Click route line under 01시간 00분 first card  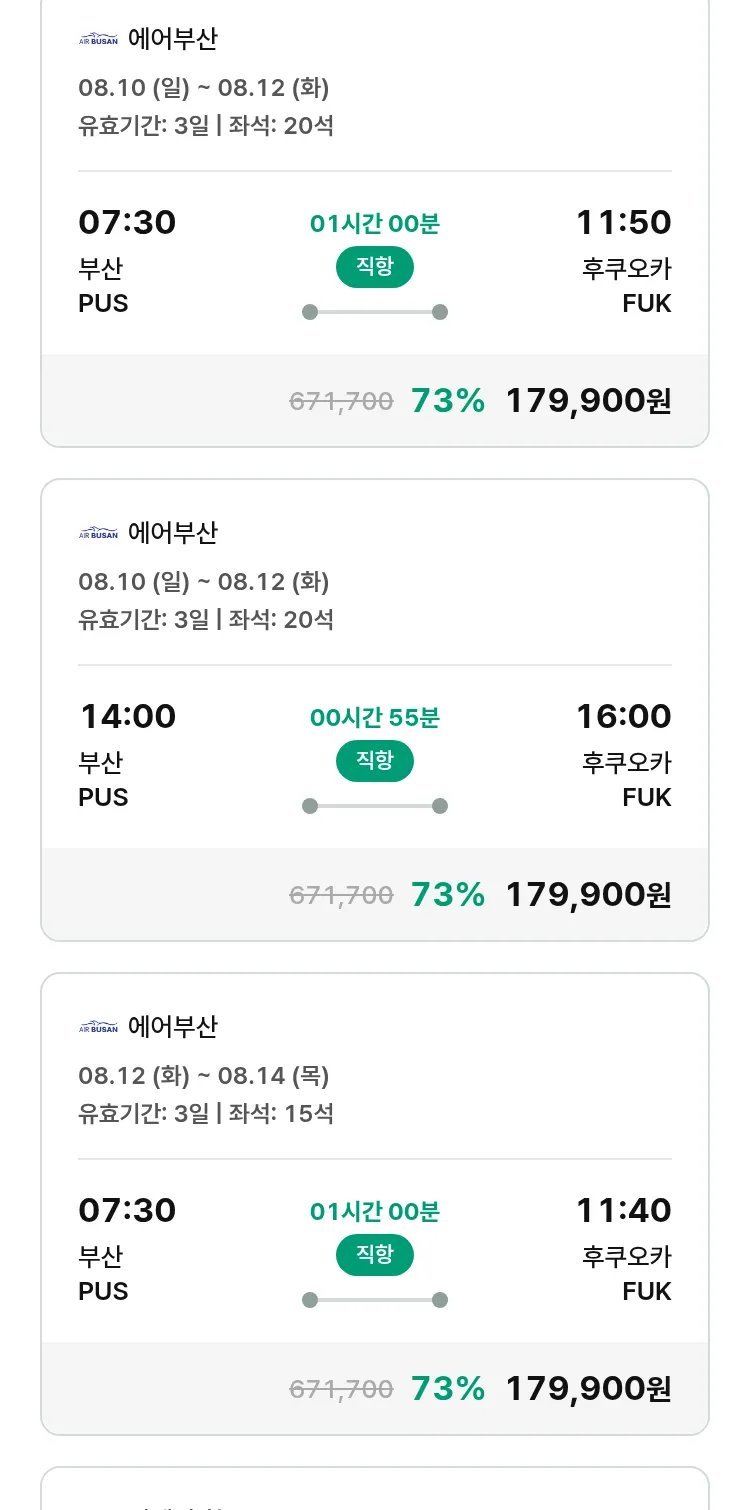pos(374,312)
